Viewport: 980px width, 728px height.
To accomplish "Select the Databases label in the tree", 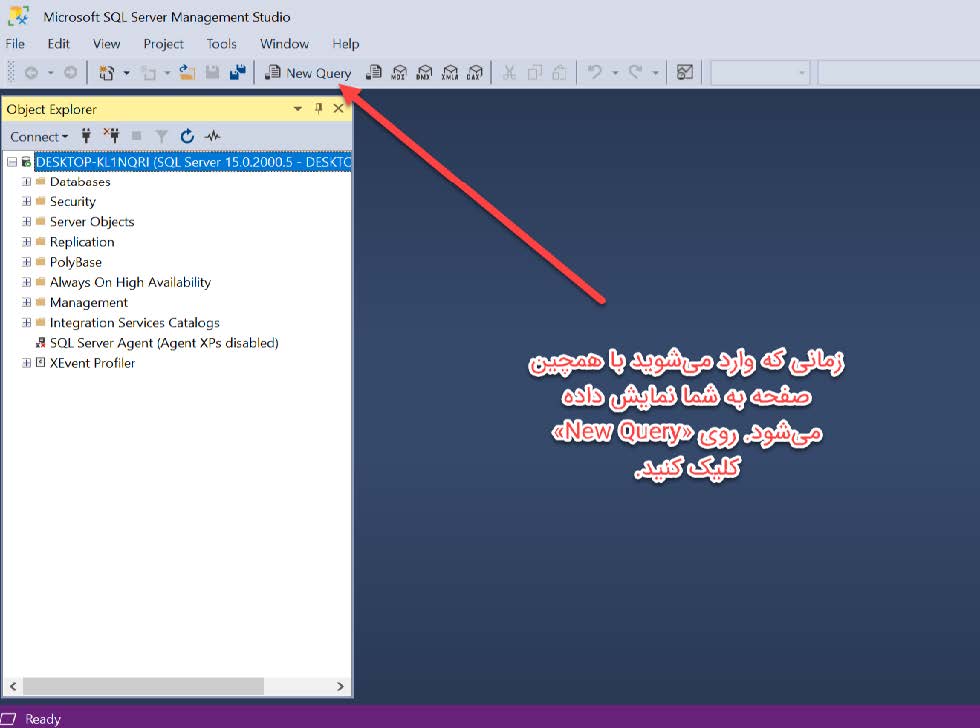I will pyautogui.click(x=80, y=182).
